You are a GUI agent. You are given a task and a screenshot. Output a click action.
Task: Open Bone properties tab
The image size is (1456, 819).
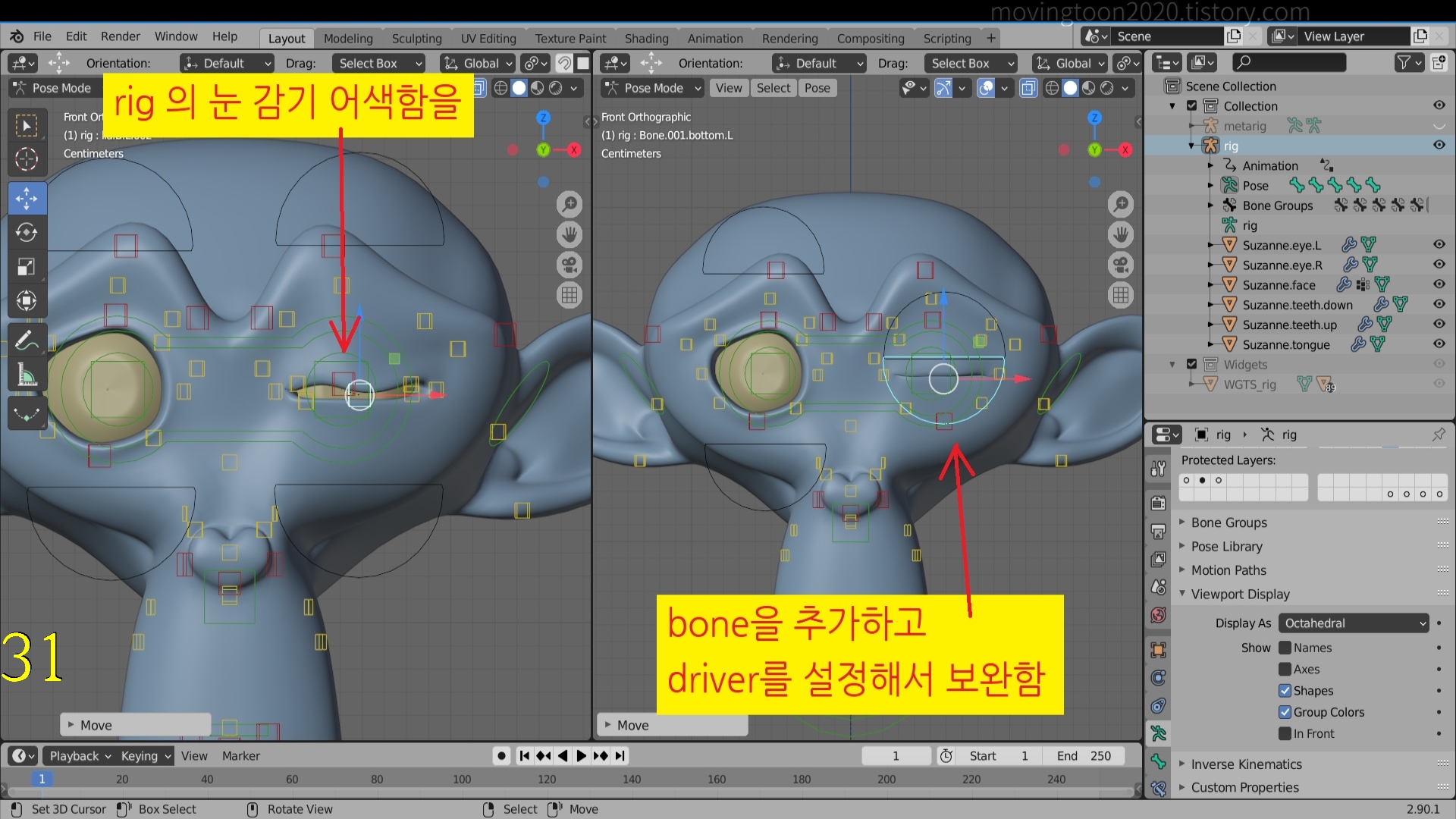(x=1158, y=761)
